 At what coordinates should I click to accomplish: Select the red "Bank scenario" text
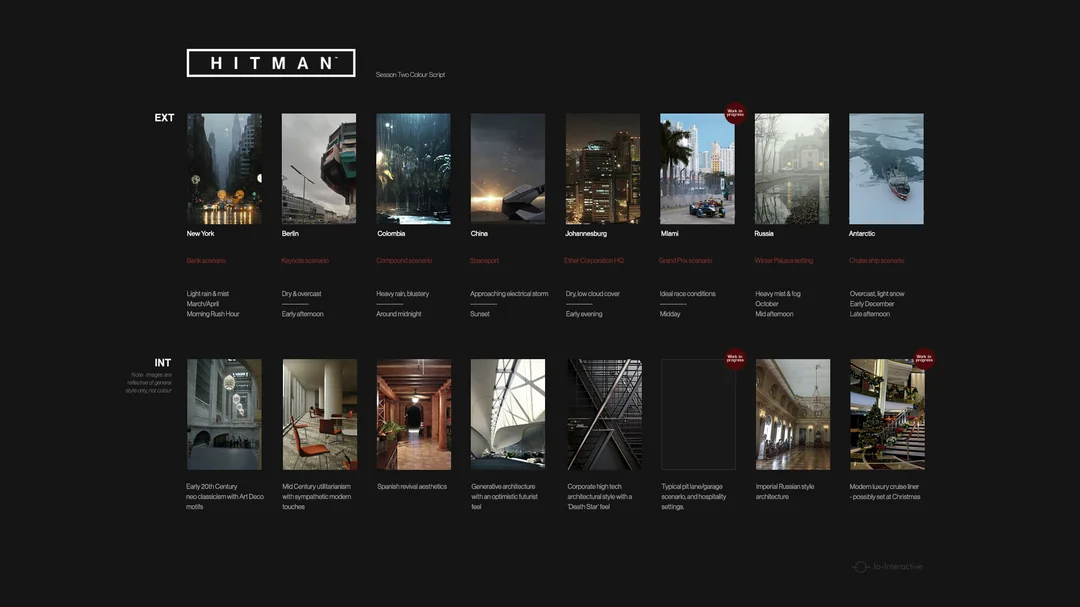(206, 260)
